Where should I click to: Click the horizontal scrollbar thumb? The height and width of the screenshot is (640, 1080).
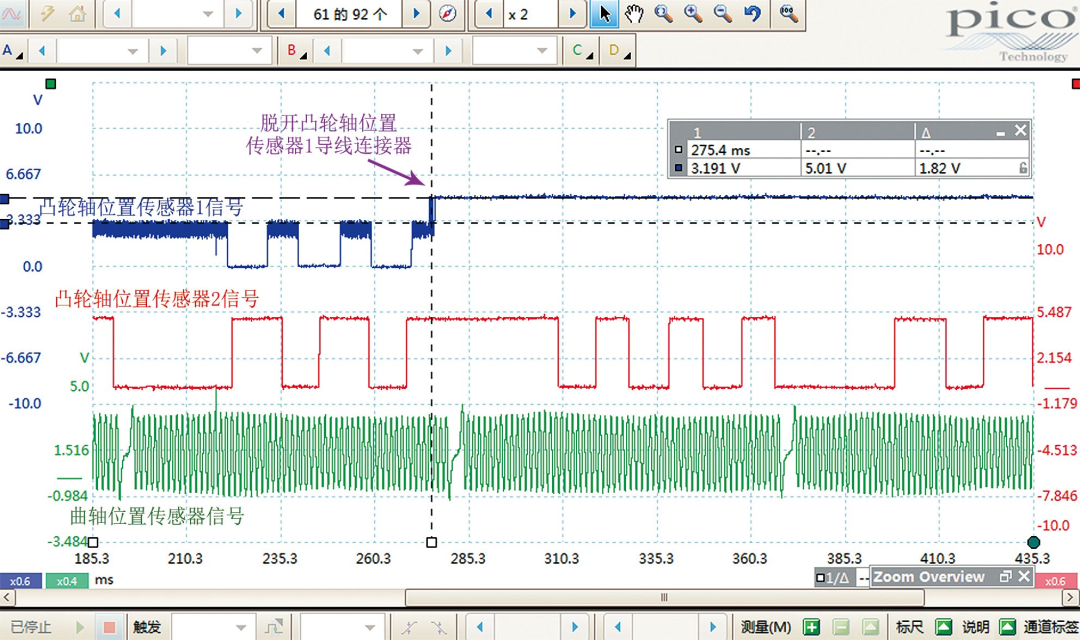click(x=664, y=597)
